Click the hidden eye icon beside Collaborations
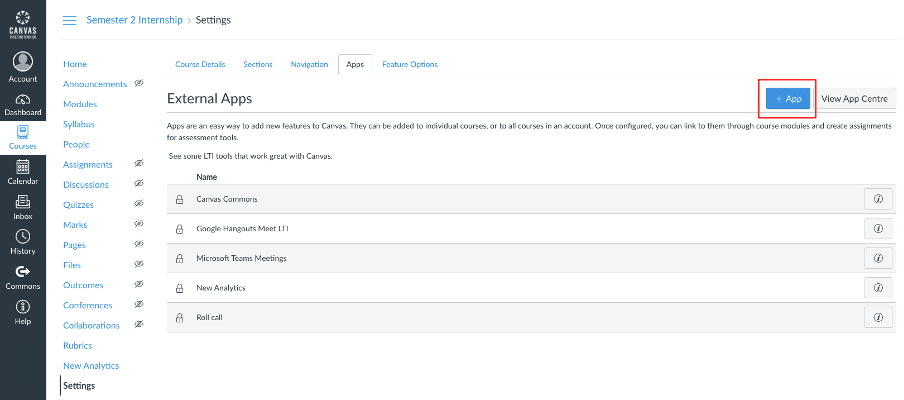904x400 pixels. click(139, 325)
